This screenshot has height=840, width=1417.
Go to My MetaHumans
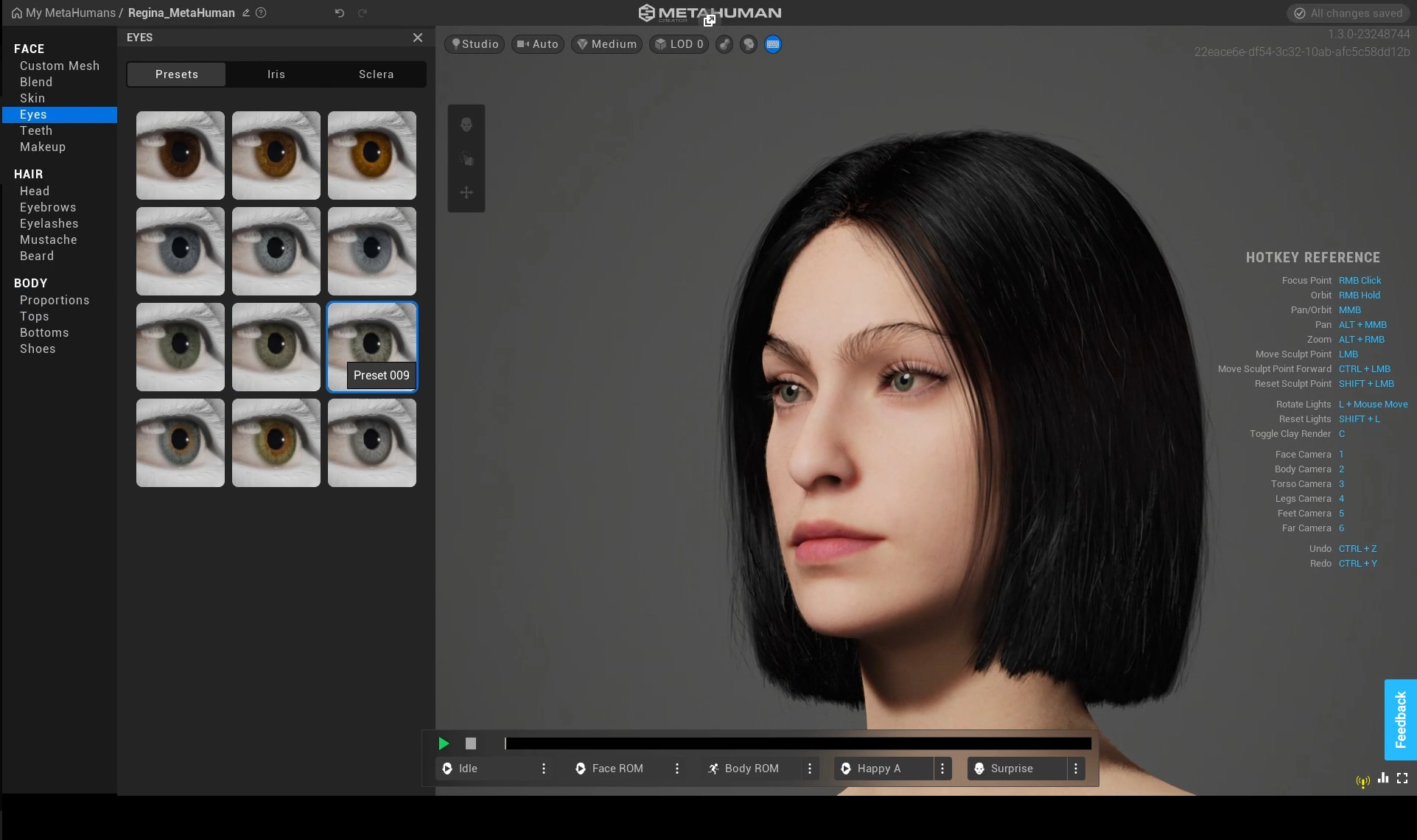pos(70,13)
